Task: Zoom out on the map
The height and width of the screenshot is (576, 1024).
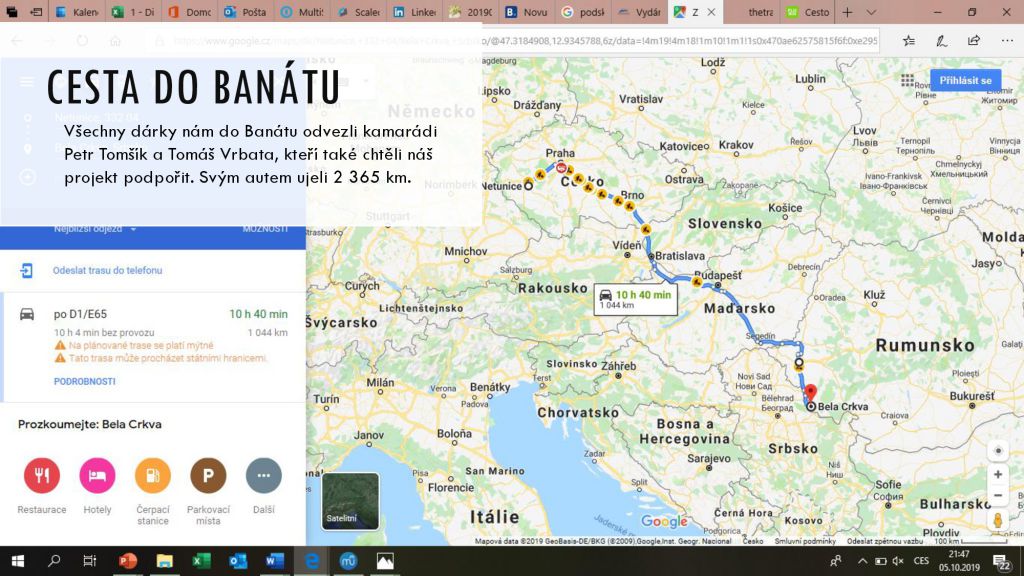Action: (x=998, y=496)
